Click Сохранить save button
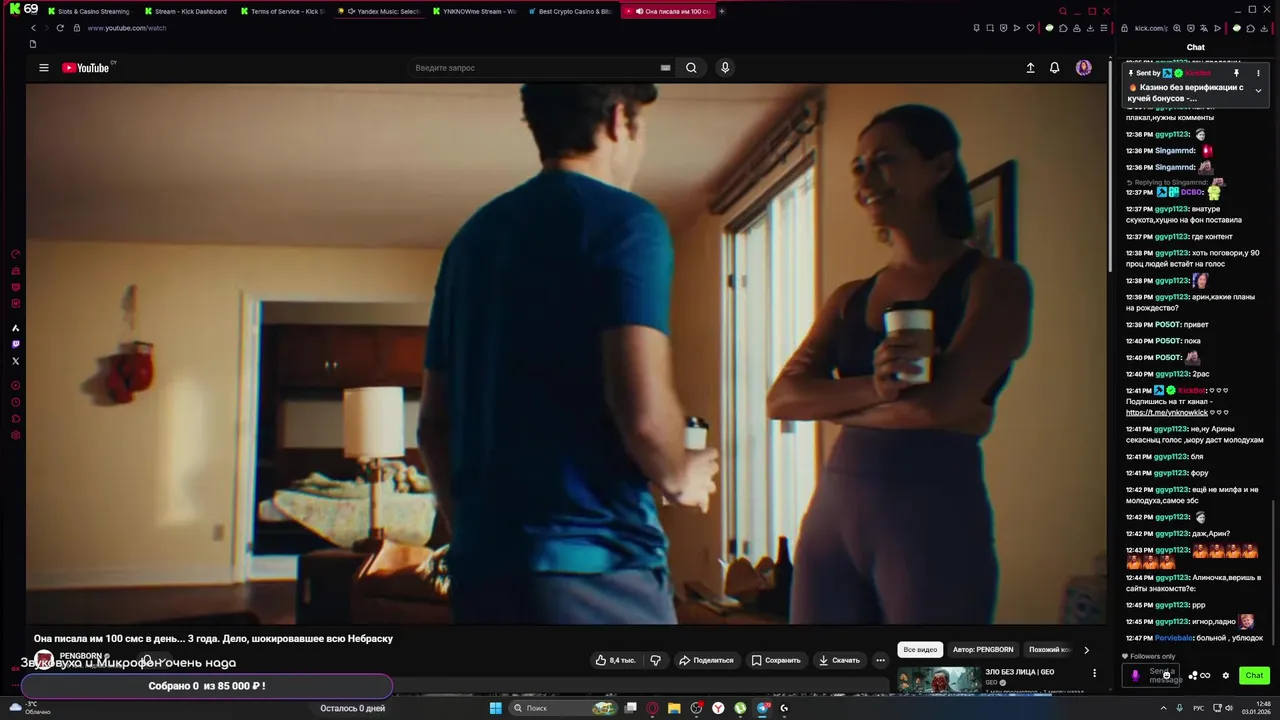The width and height of the screenshot is (1280, 720). coord(776,660)
